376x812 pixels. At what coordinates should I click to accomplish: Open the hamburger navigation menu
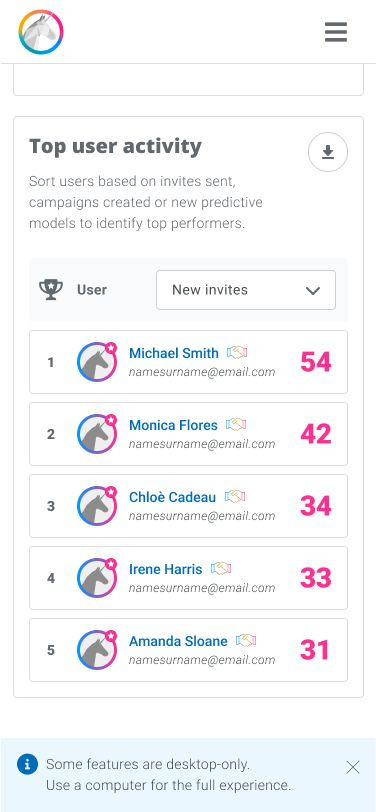click(336, 32)
